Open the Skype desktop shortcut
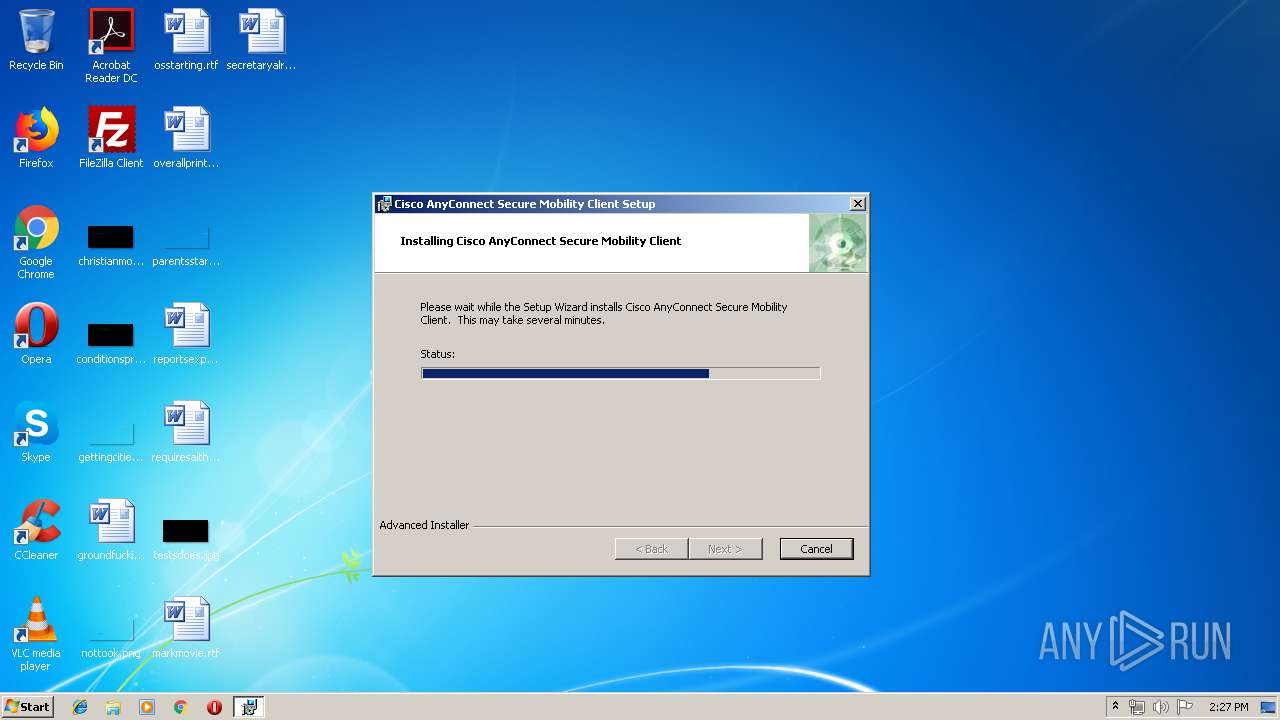The width and height of the screenshot is (1280, 720). click(36, 432)
